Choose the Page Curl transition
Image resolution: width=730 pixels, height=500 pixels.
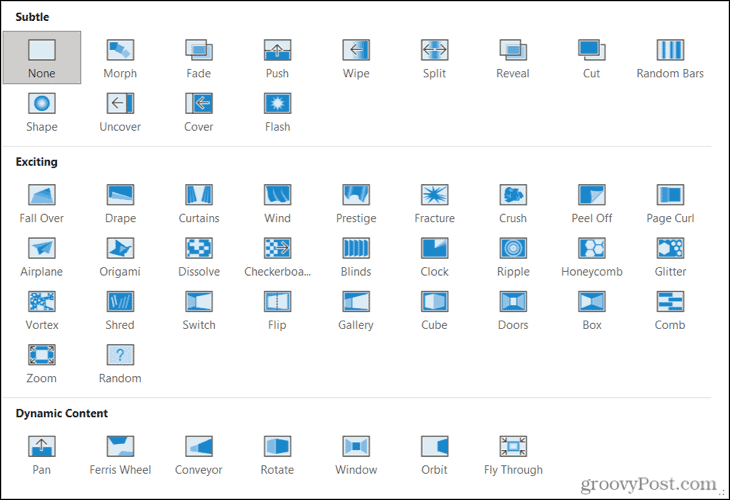coord(670,203)
